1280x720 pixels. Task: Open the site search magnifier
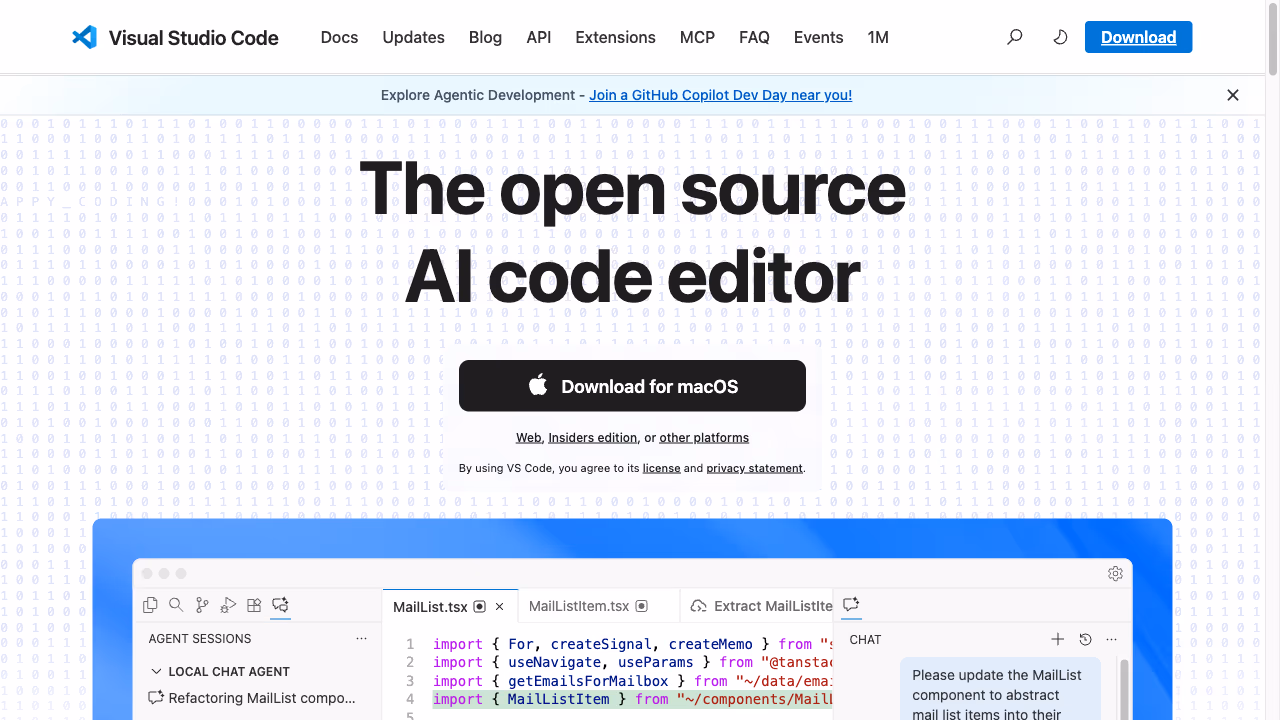click(x=1015, y=37)
